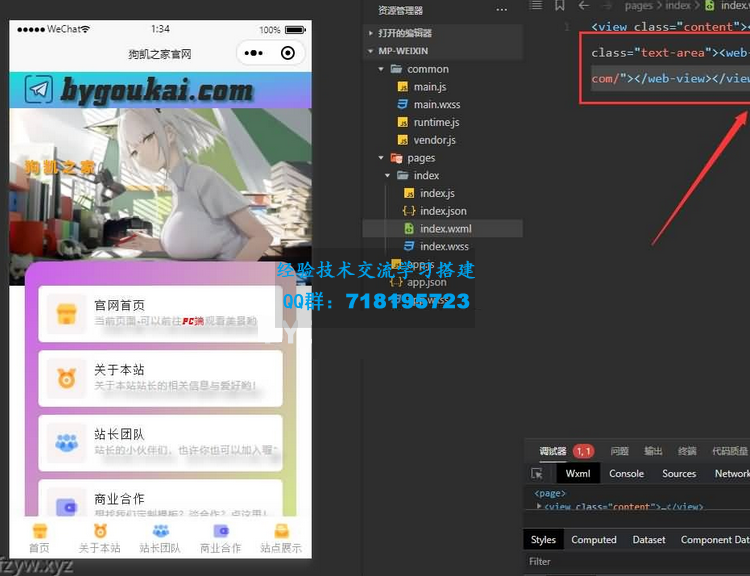Select the Sources devtools tab
Image resolution: width=750 pixels, height=576 pixels.
[679, 473]
